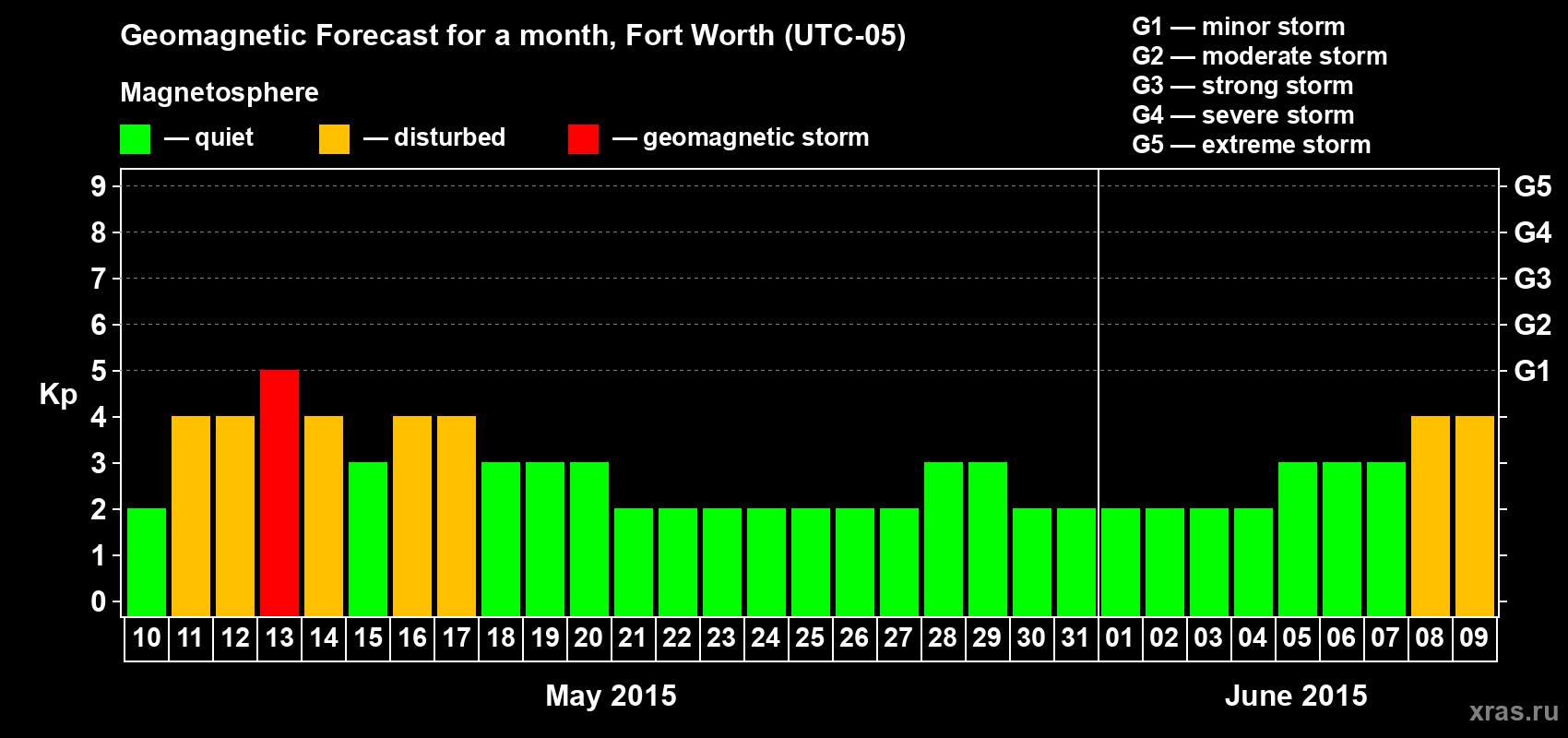Select the orange bar for June 08
1568x738 pixels.
pyautogui.click(x=1431, y=516)
